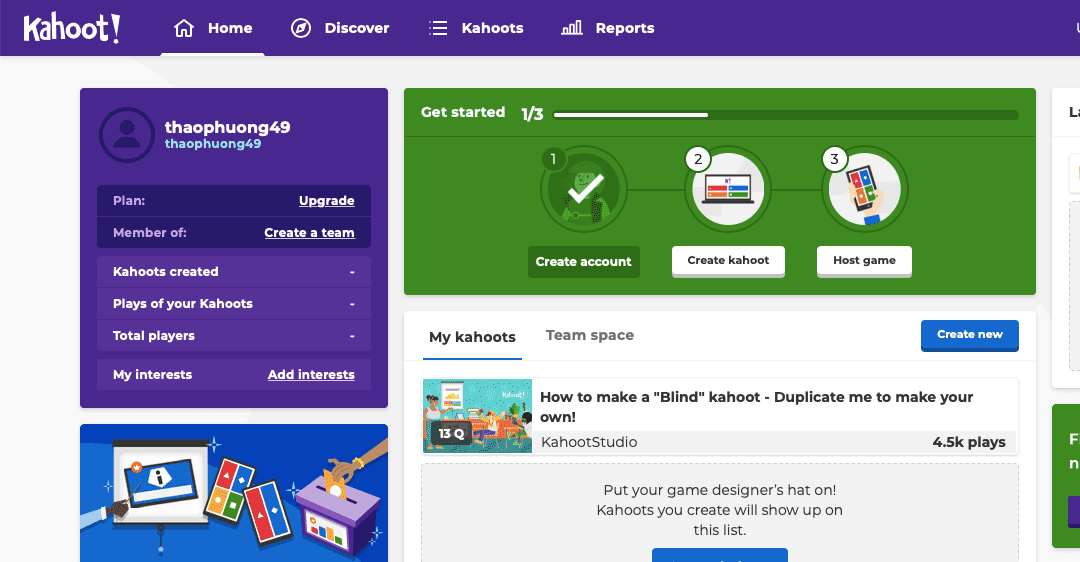Switch to the My kahoots tab
Screen dimensions: 1080x562
click(472, 337)
